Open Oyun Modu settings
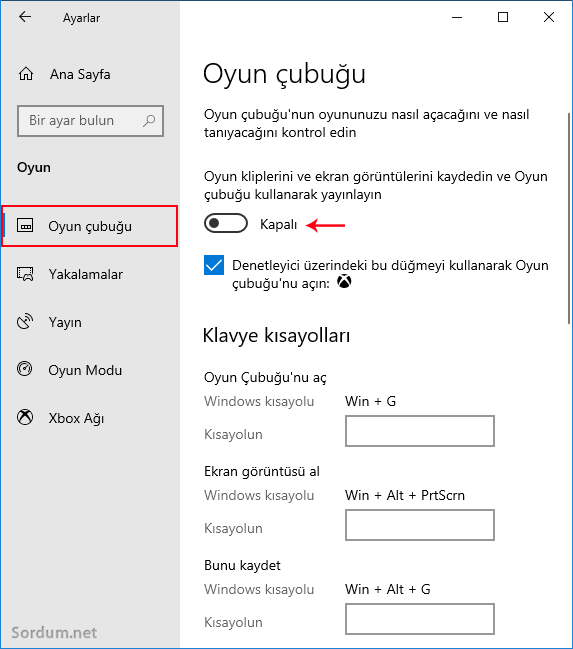The width and height of the screenshot is (573, 649). click(x=90, y=370)
